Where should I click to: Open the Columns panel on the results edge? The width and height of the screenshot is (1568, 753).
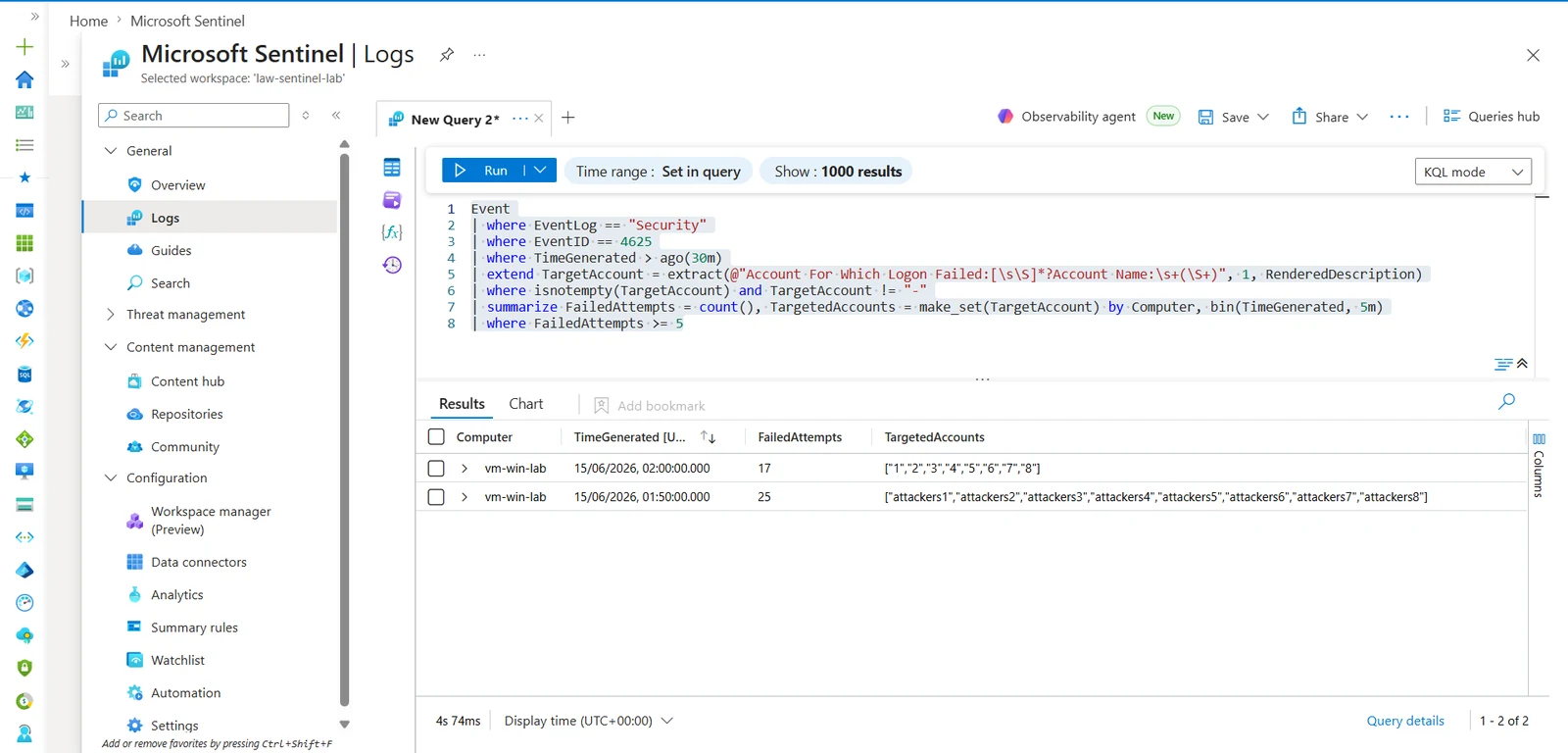coord(1539,466)
